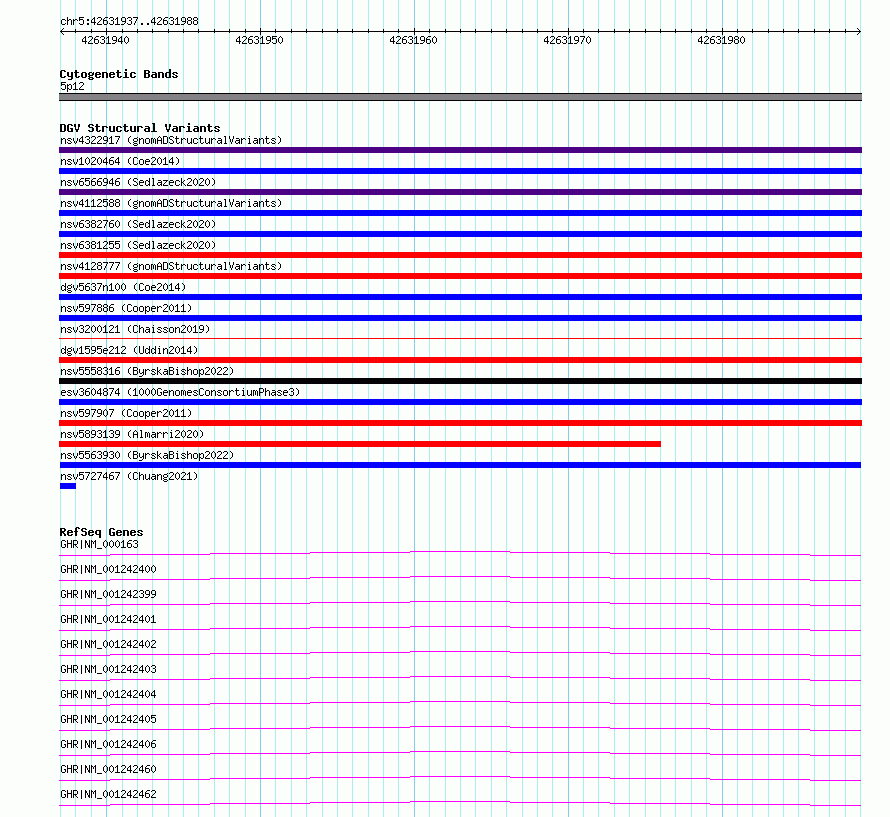Click ruler position 42631950
This screenshot has width=890, height=817.
259,40
